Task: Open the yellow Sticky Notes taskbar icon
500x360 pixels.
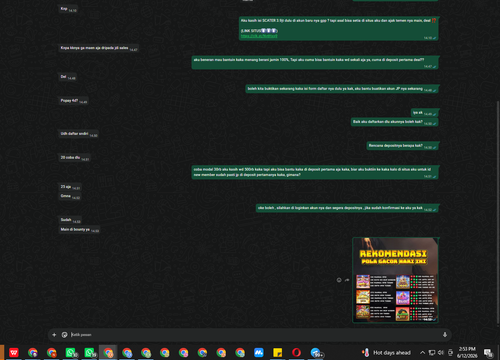Action: pos(277,352)
